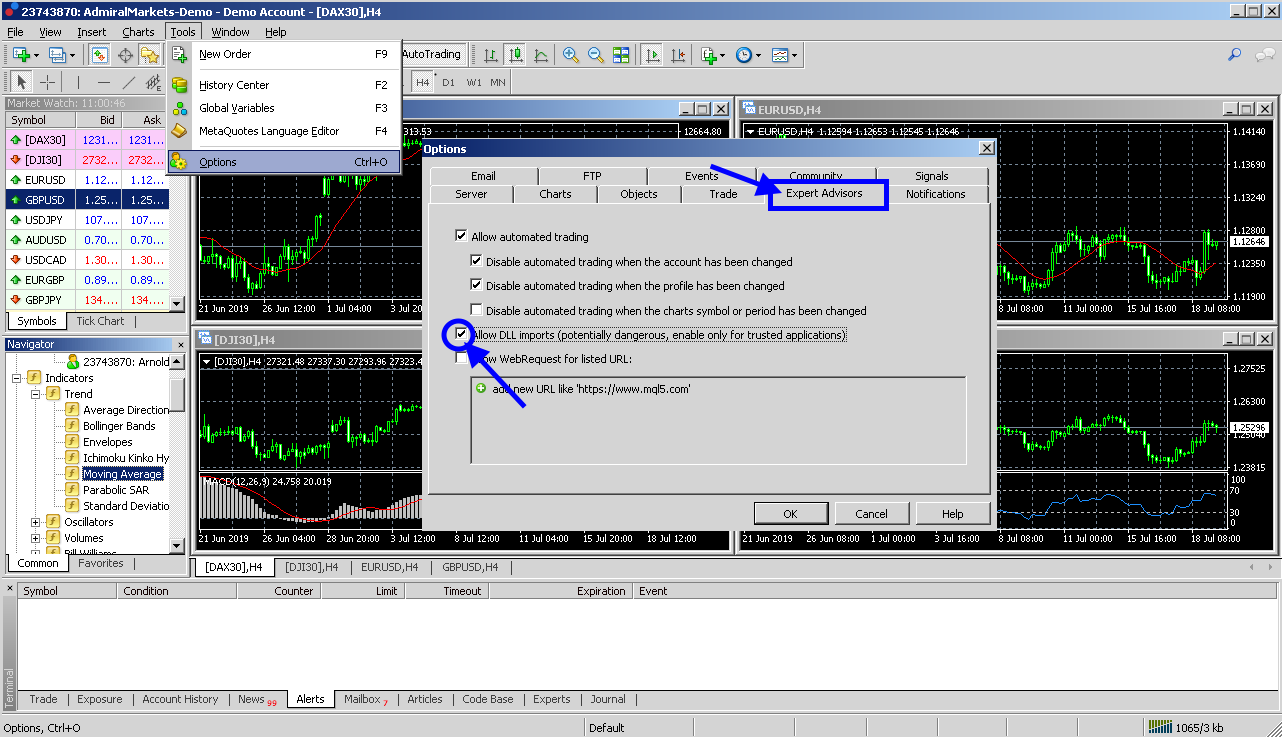Enable disable trading when charts symbol changed
The height and width of the screenshot is (737, 1282).
click(477, 310)
